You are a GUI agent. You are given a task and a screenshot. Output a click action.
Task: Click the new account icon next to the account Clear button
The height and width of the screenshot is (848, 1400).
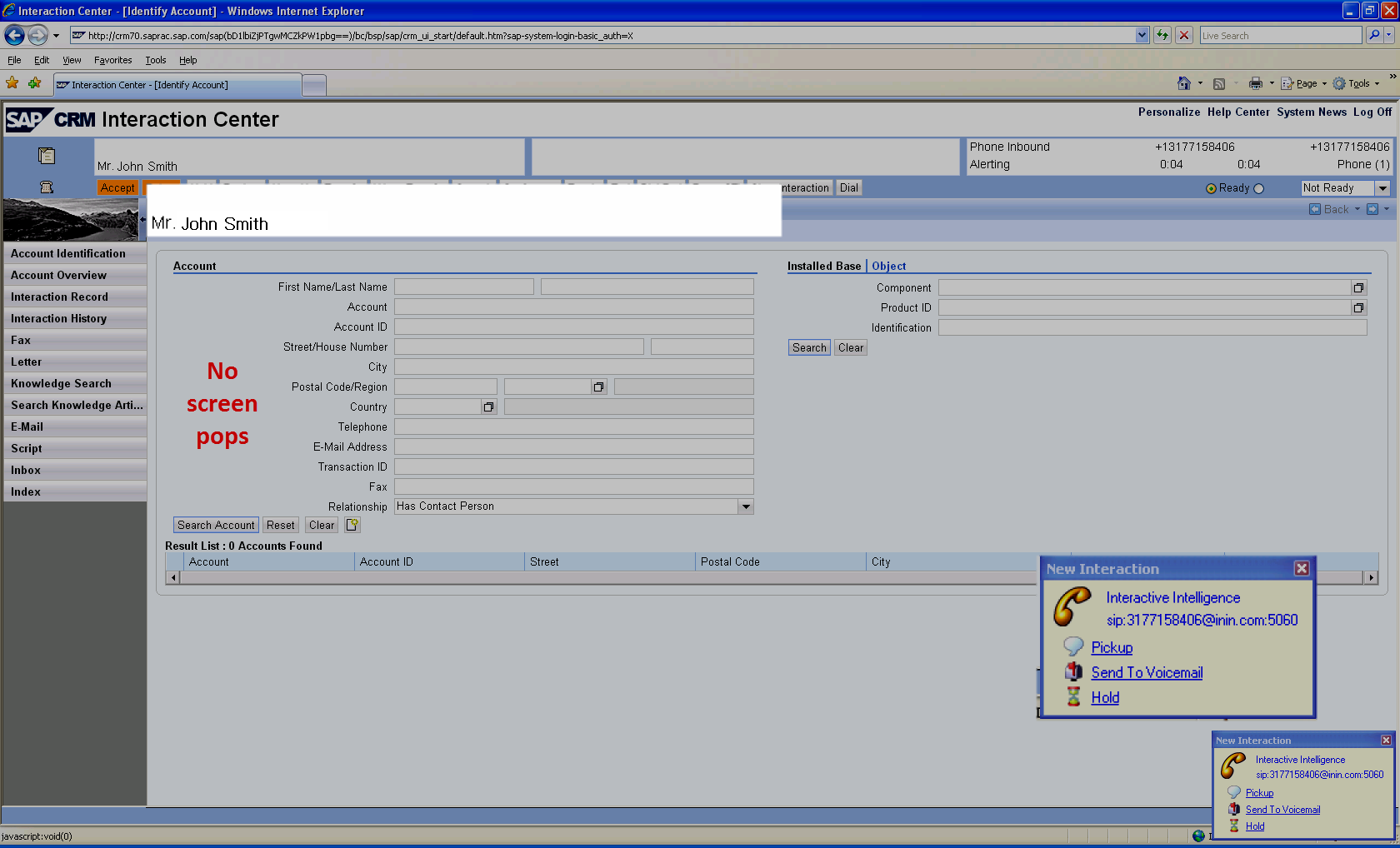(x=352, y=525)
